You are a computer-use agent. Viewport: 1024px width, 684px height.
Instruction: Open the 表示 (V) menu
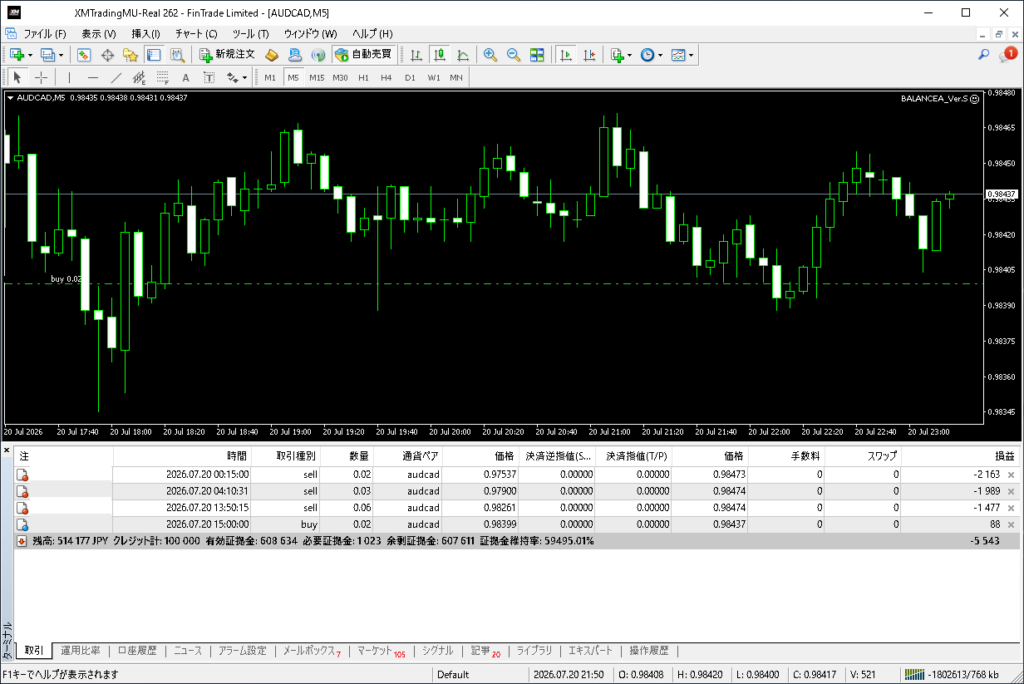99,33
